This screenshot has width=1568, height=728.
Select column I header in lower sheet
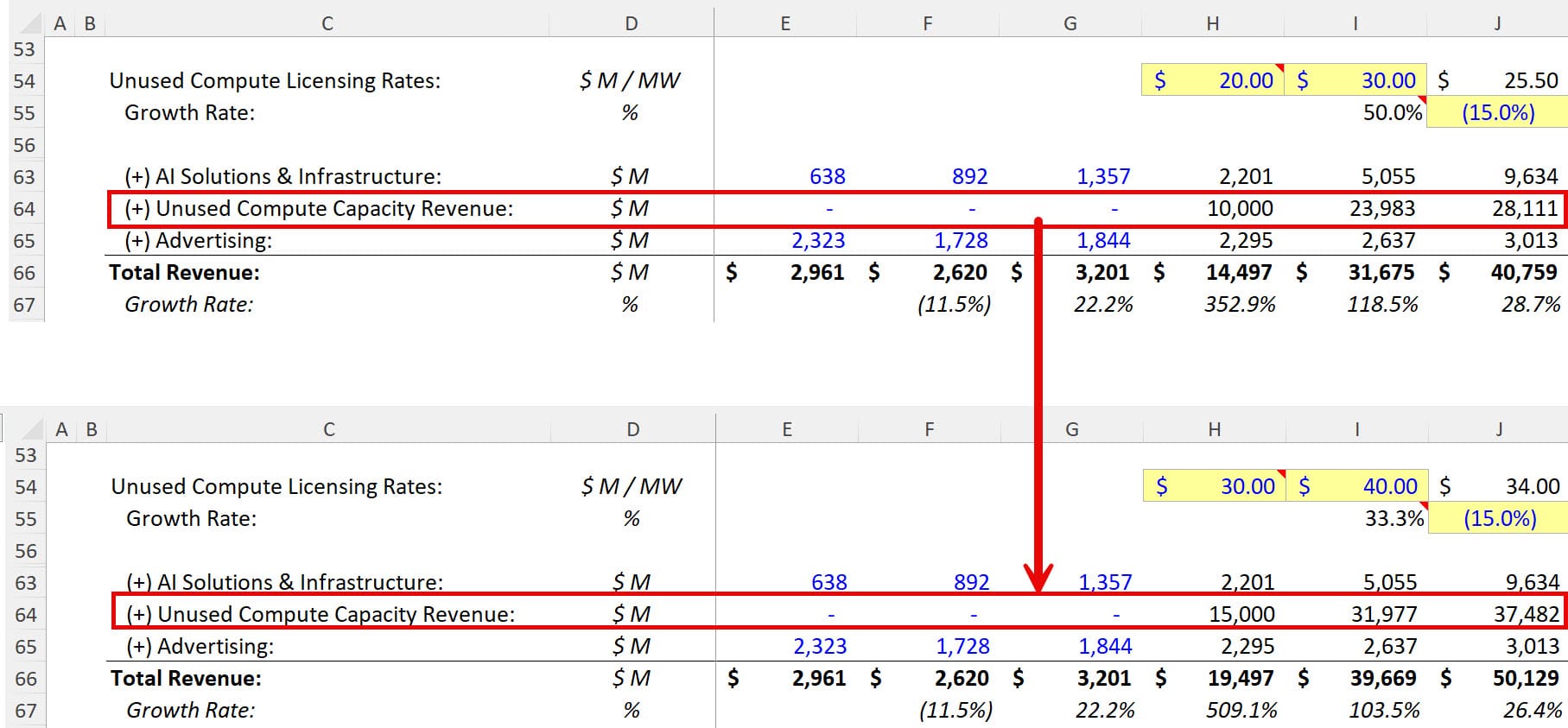coord(1357,429)
